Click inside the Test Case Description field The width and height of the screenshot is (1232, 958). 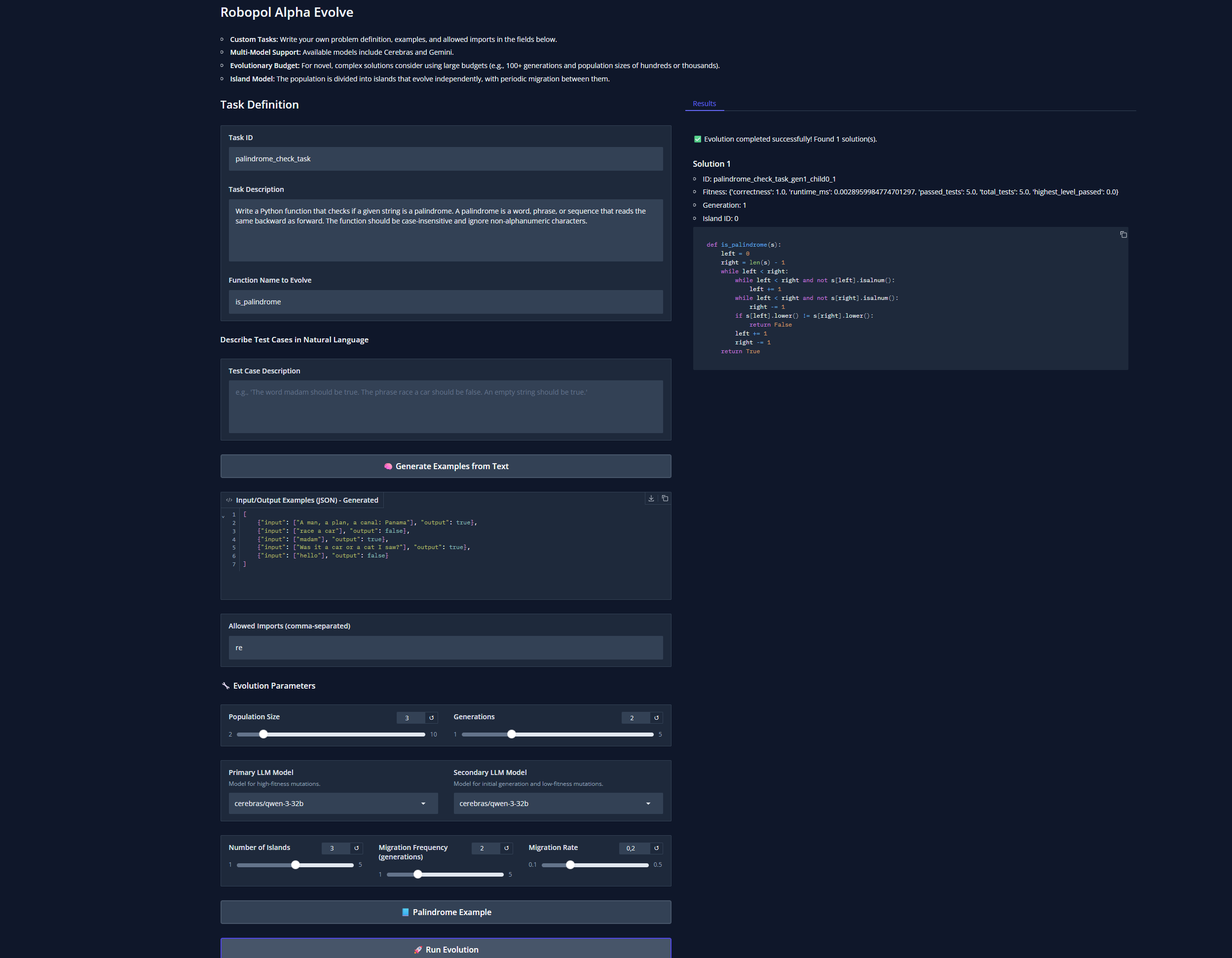coord(446,407)
